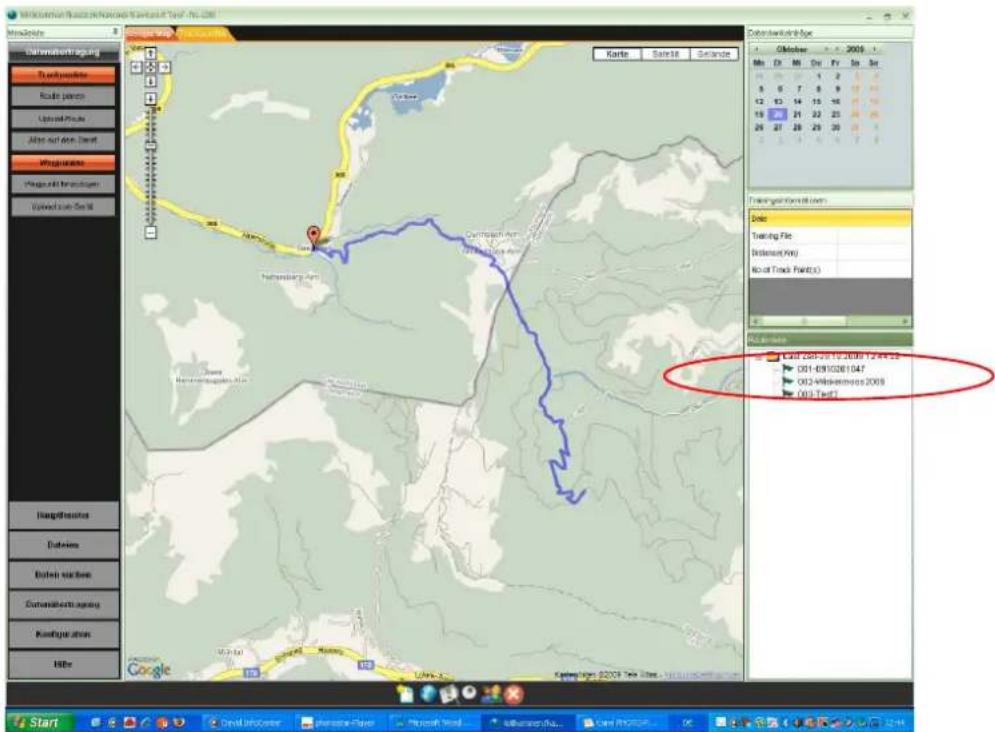
Task: Click the Upload zum Gerät button
Action: pyautogui.click(x=63, y=207)
